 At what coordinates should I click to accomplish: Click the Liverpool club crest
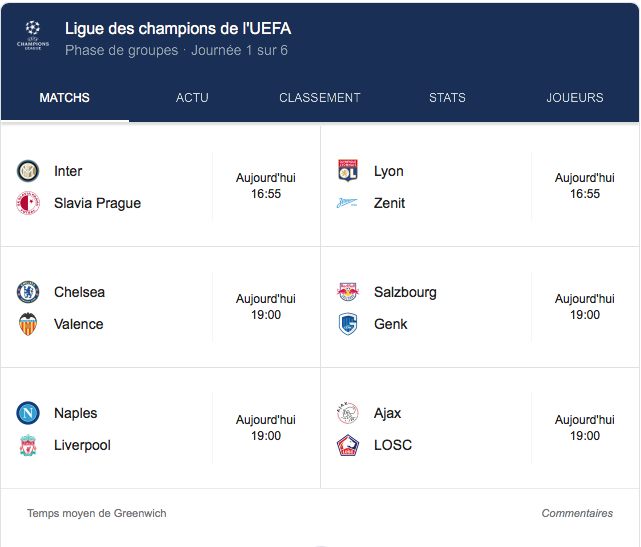pos(28,445)
